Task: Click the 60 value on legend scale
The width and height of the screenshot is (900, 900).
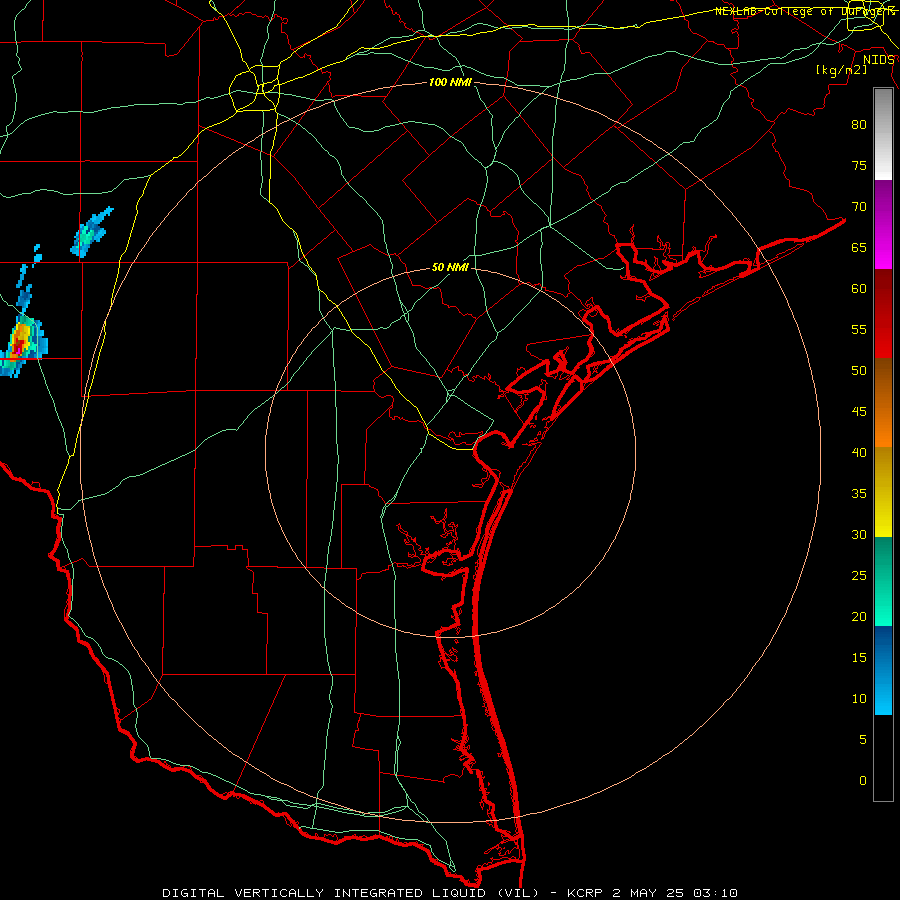Action: pos(859,289)
